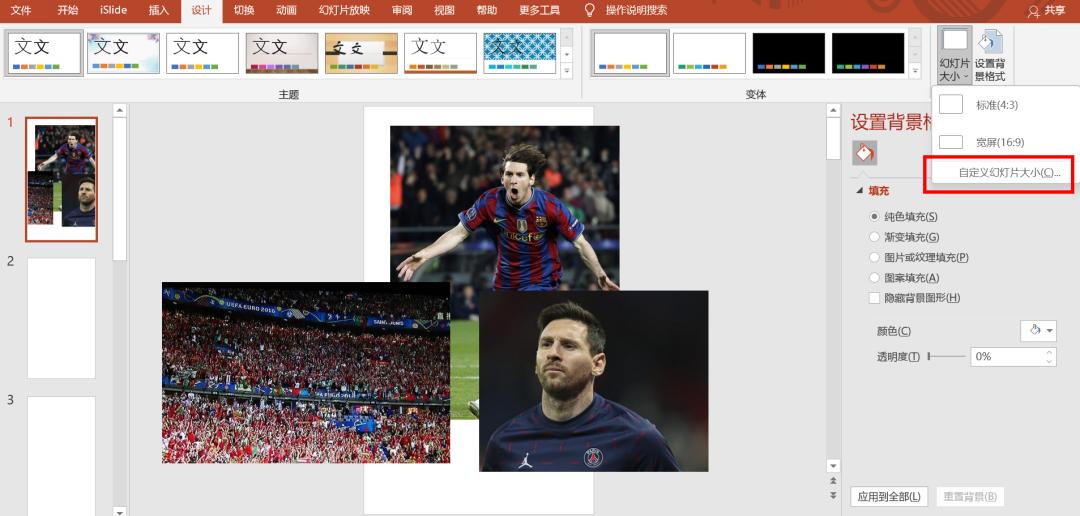Image resolution: width=1080 pixels, height=516 pixels.
Task: Click the paint bucket fill icon
Action: pos(864,153)
